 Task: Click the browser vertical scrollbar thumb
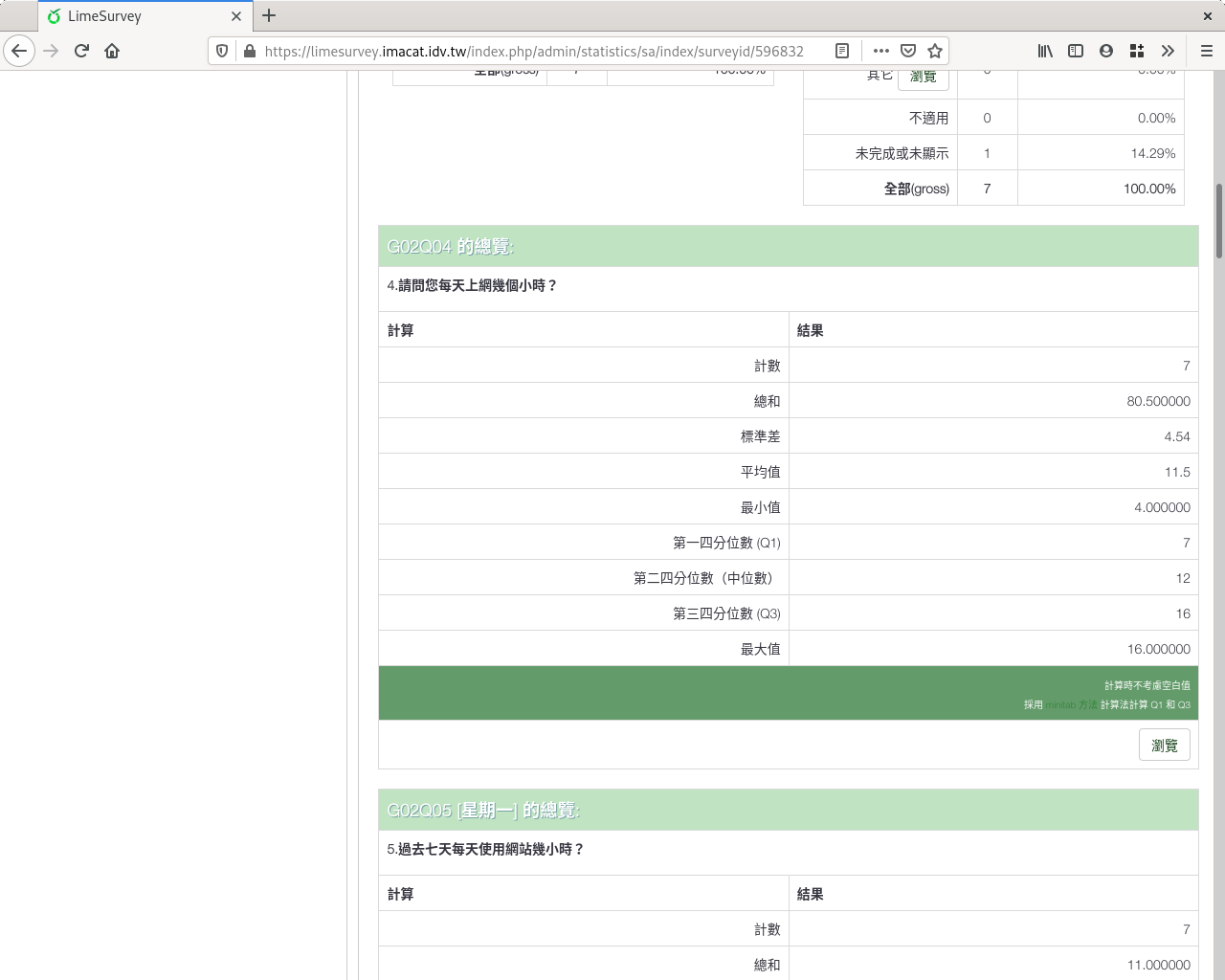point(1218,220)
